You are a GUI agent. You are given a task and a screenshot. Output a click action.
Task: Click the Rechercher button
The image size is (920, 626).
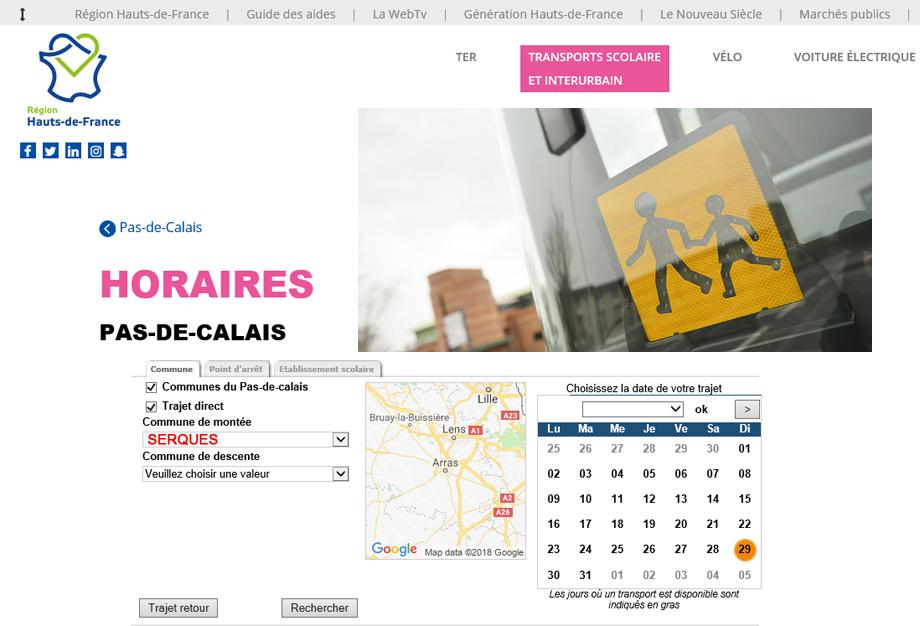point(319,608)
